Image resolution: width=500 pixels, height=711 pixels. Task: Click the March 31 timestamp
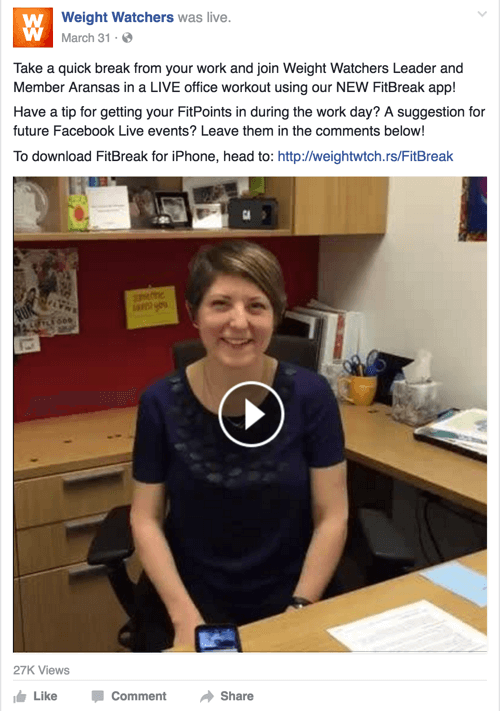pyautogui.click(x=86, y=38)
